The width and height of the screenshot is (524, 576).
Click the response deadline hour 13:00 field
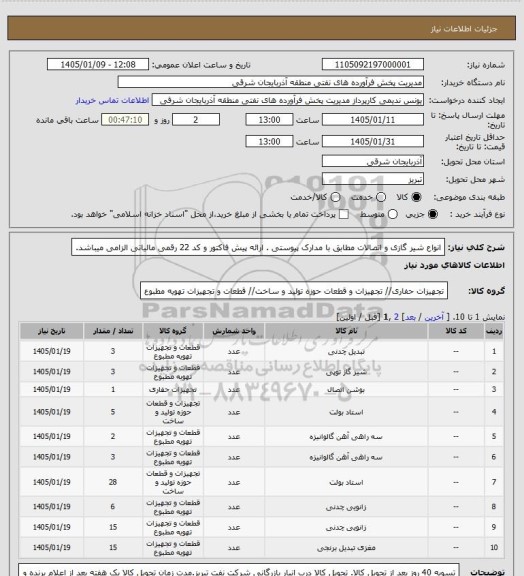coord(269,120)
